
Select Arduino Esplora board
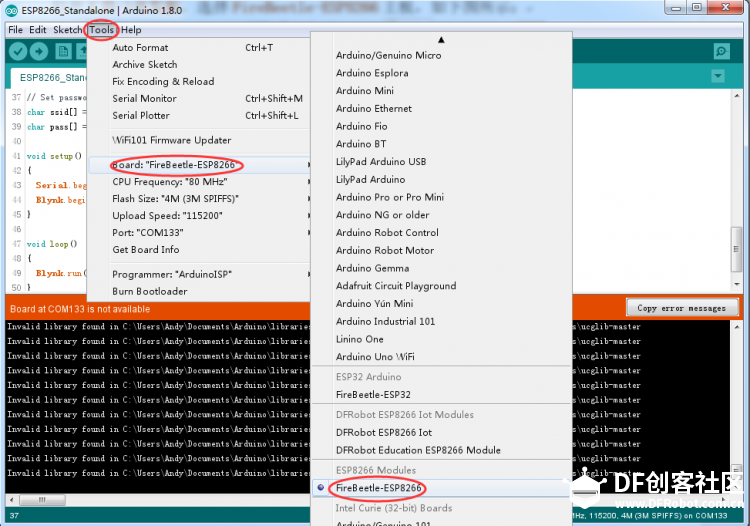[x=441, y=73]
